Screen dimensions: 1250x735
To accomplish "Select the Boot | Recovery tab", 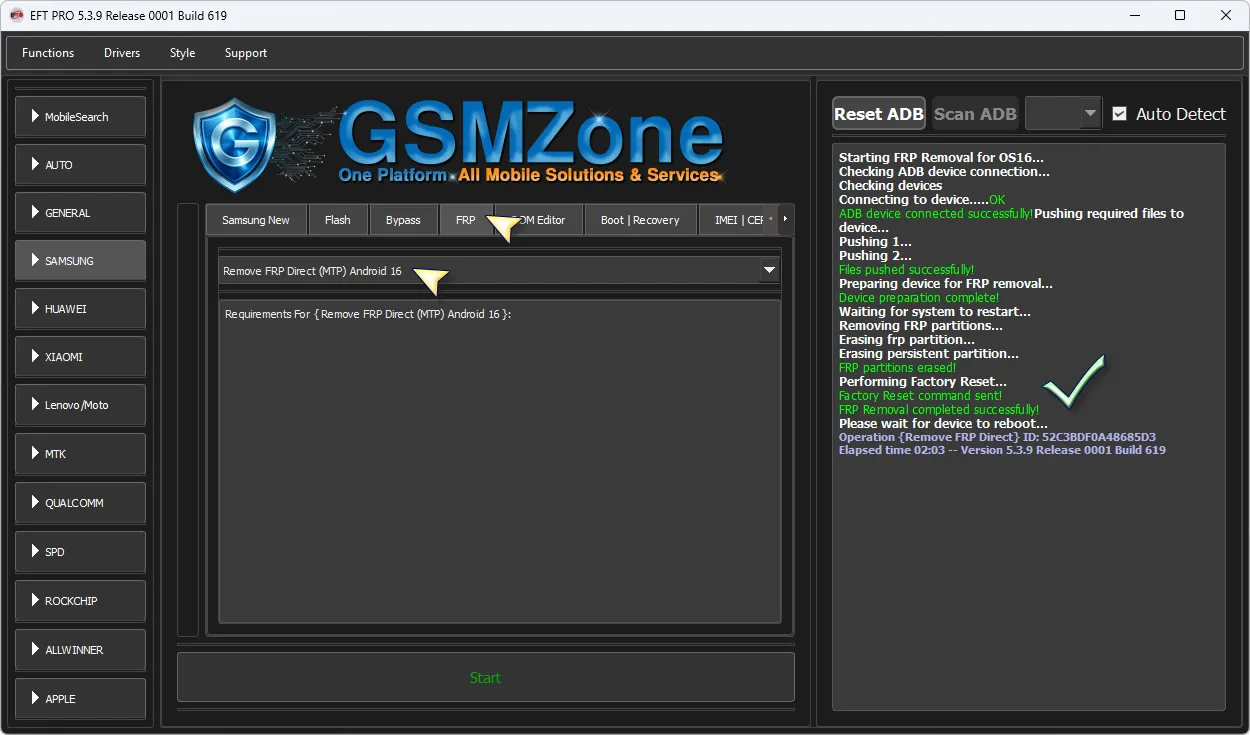I will 639,220.
